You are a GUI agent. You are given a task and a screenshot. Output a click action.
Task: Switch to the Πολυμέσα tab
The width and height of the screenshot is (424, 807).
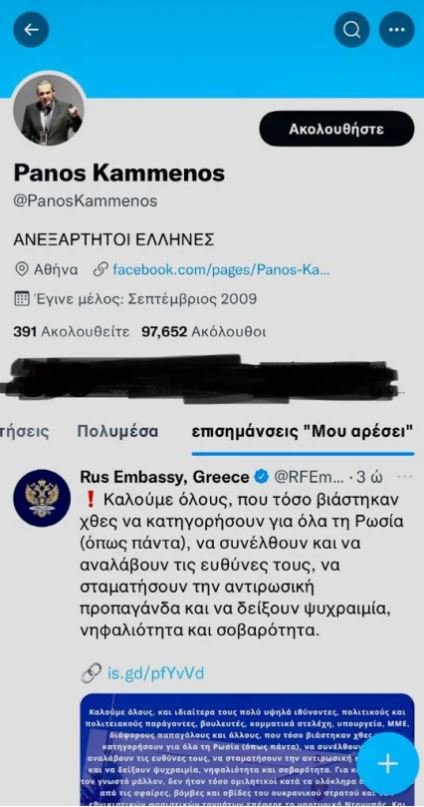pyautogui.click(x=118, y=431)
